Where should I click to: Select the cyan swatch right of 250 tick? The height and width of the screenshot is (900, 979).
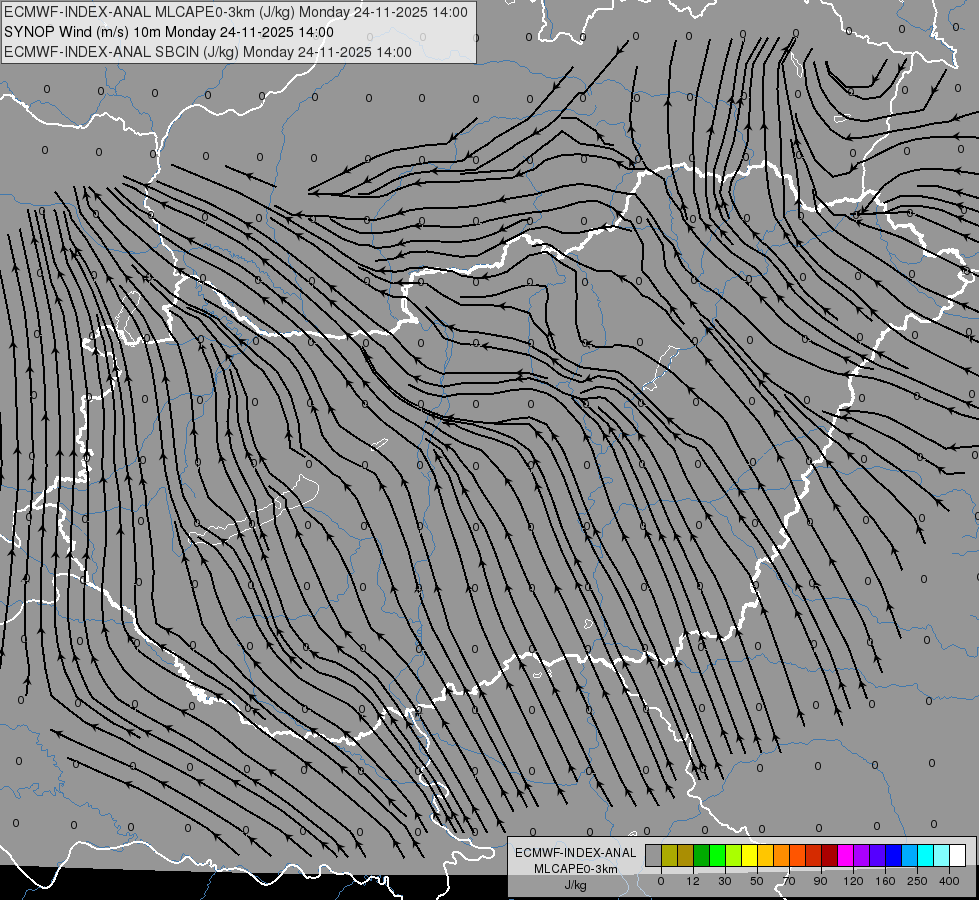coord(926,856)
